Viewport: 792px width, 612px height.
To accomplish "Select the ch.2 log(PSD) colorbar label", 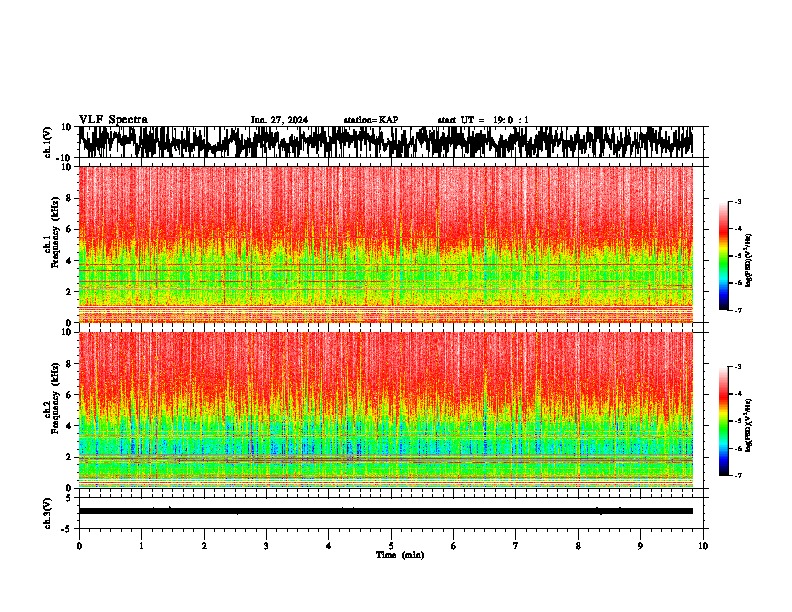I will [x=749, y=425].
